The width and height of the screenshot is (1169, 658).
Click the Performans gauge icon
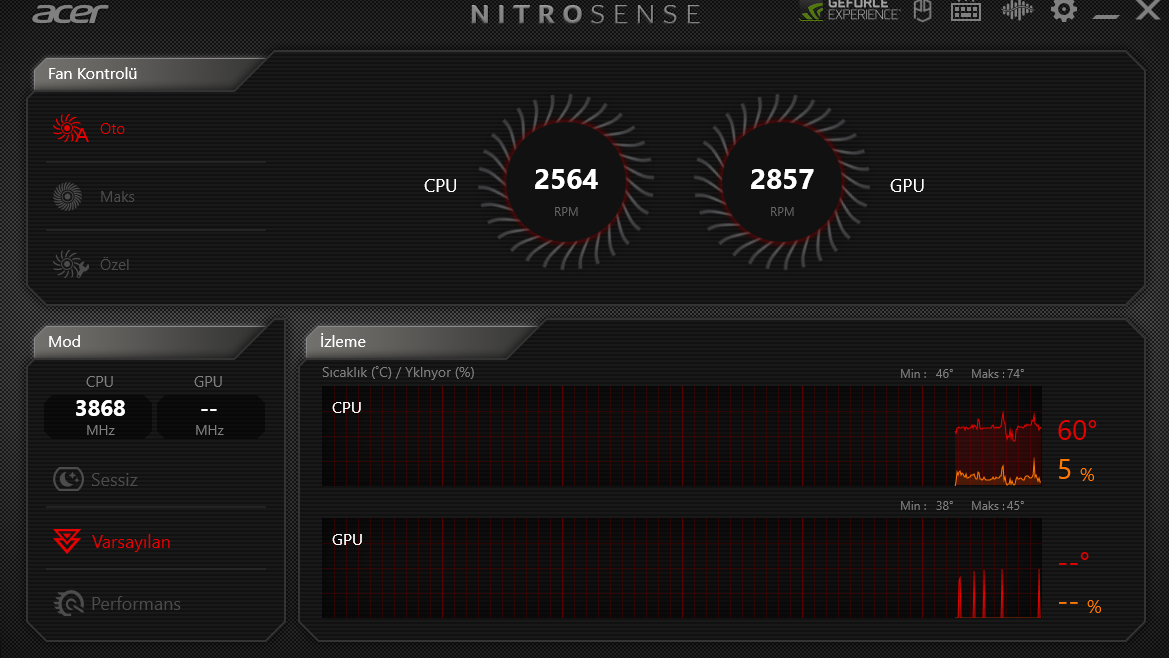click(x=69, y=603)
